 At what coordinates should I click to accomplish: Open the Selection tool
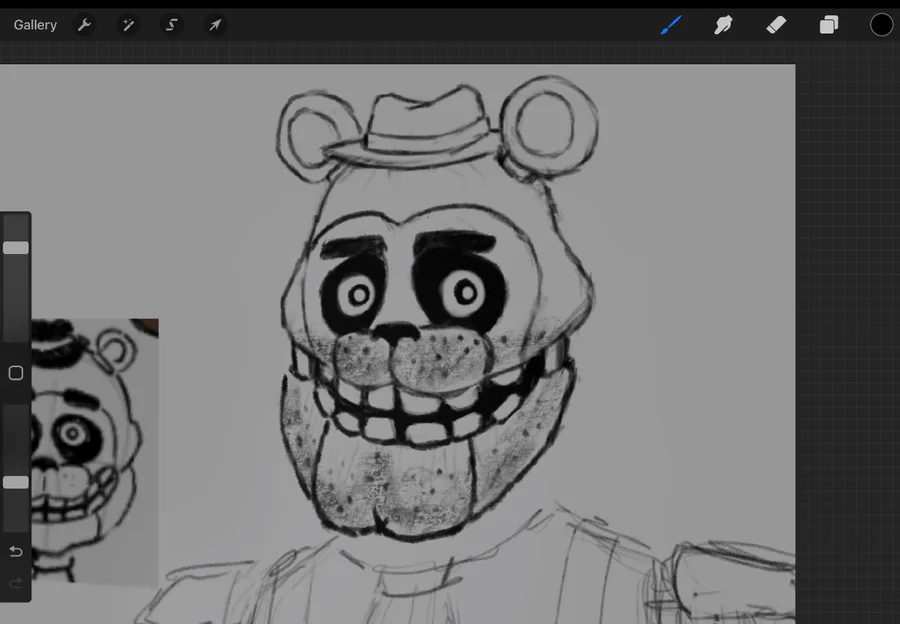pyautogui.click(x=172, y=25)
